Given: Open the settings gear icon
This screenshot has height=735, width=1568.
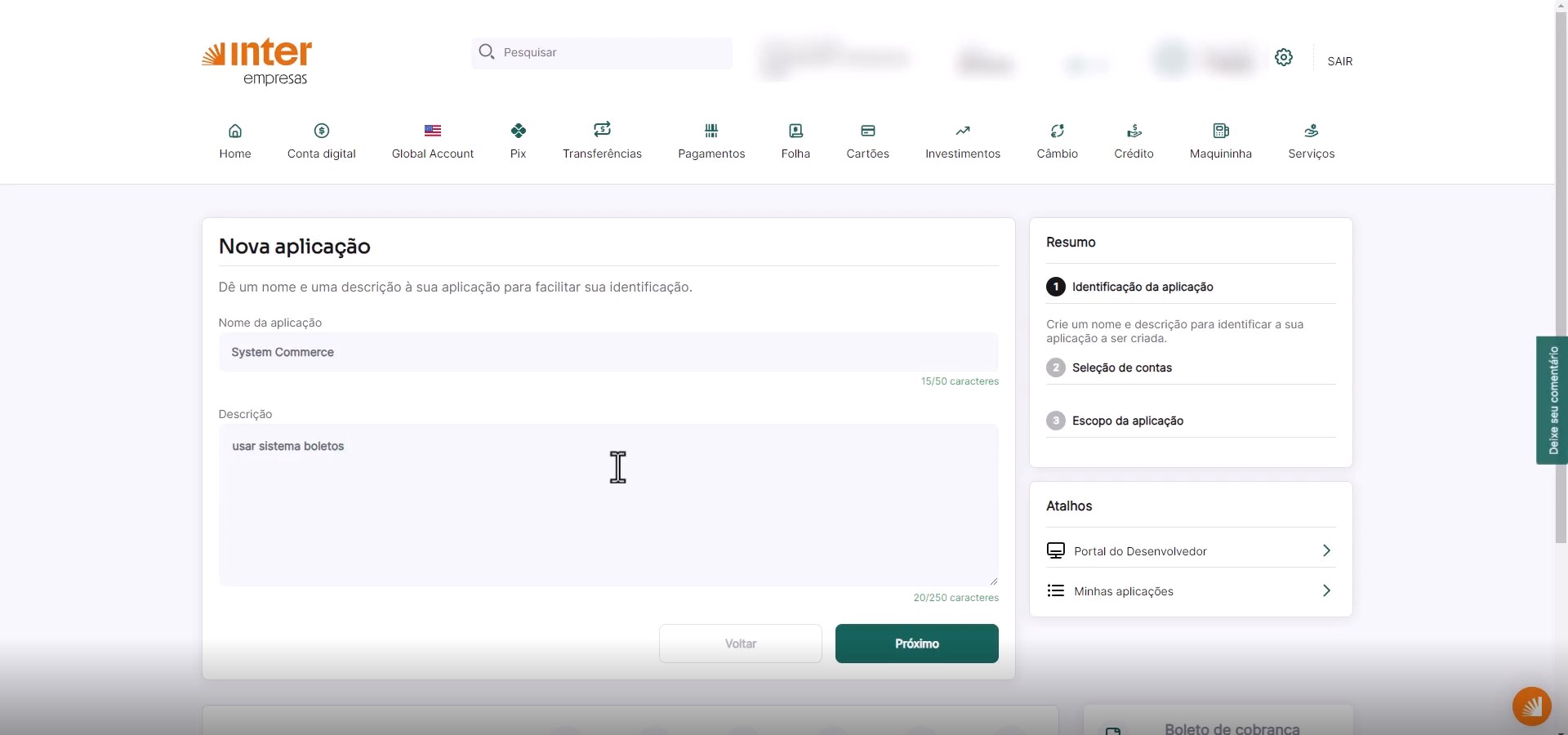Looking at the screenshot, I should coord(1283,57).
